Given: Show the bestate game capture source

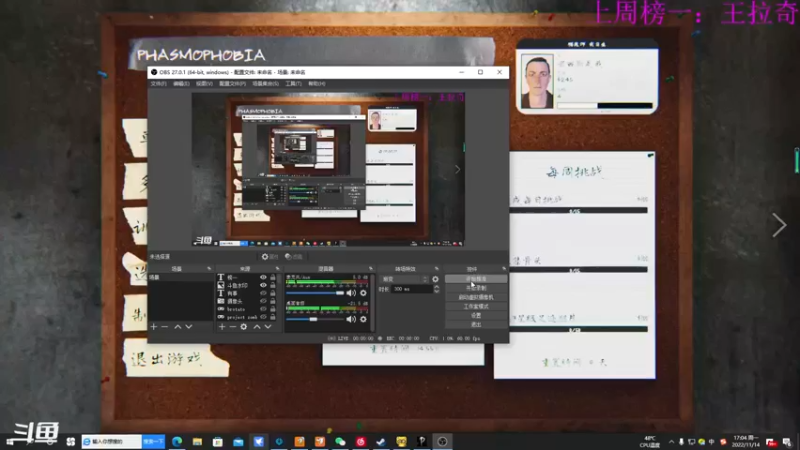Looking at the screenshot, I should point(263,309).
